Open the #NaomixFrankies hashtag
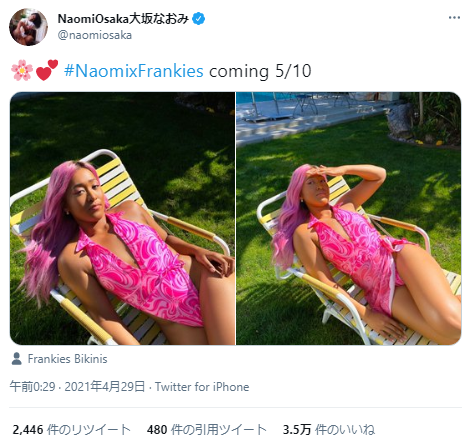The width and height of the screenshot is (469, 446). [134, 71]
